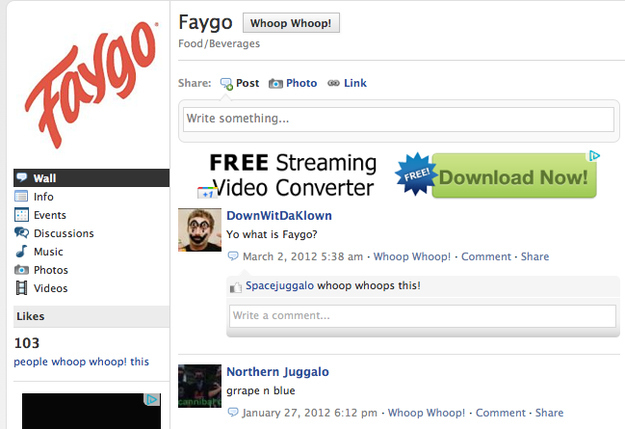Click the Events calendar icon
This screenshot has height=429, width=625.
click(x=22, y=215)
